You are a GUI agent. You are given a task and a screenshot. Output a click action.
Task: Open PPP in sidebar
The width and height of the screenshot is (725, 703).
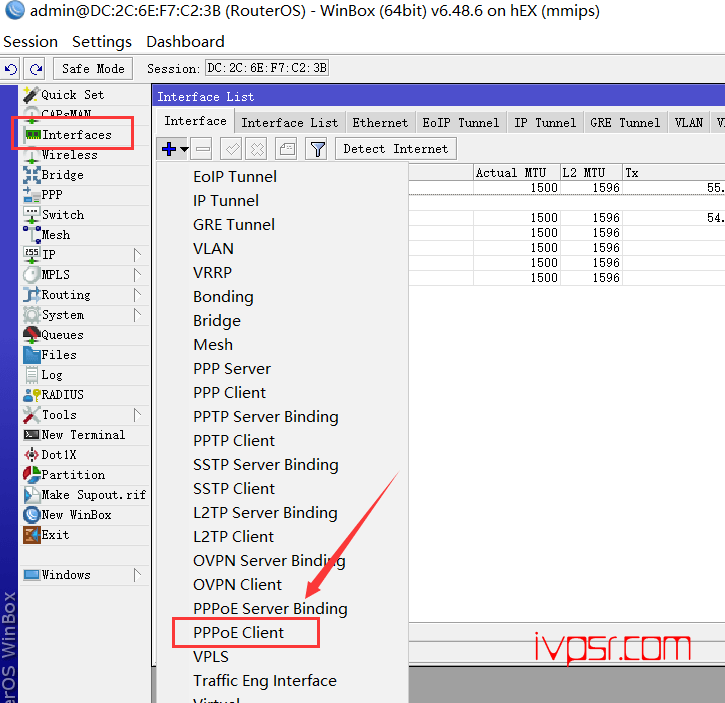[86, 195]
